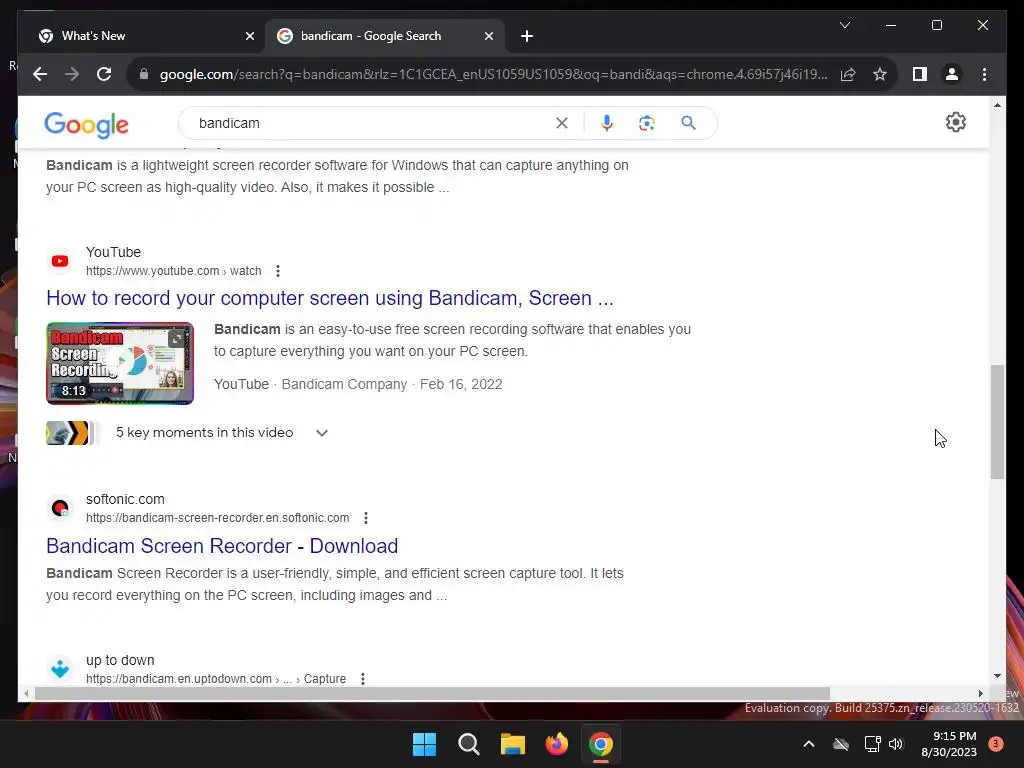
Task: Click 'YouTube' source name text
Action: pyautogui.click(x=113, y=252)
